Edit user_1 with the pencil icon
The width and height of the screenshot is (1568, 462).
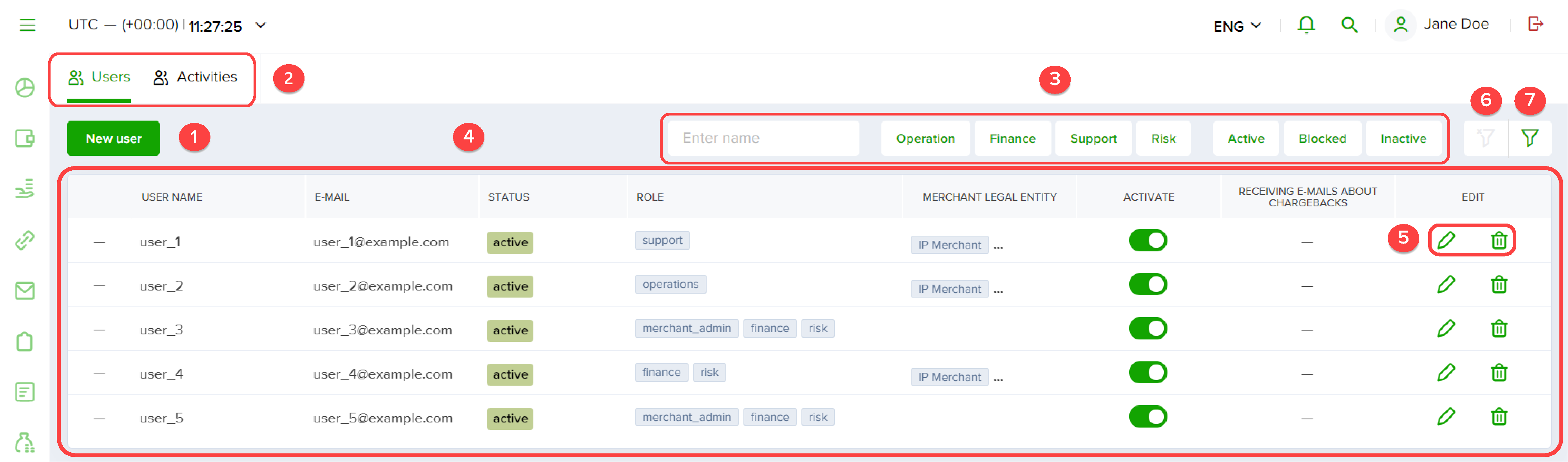pos(1446,241)
